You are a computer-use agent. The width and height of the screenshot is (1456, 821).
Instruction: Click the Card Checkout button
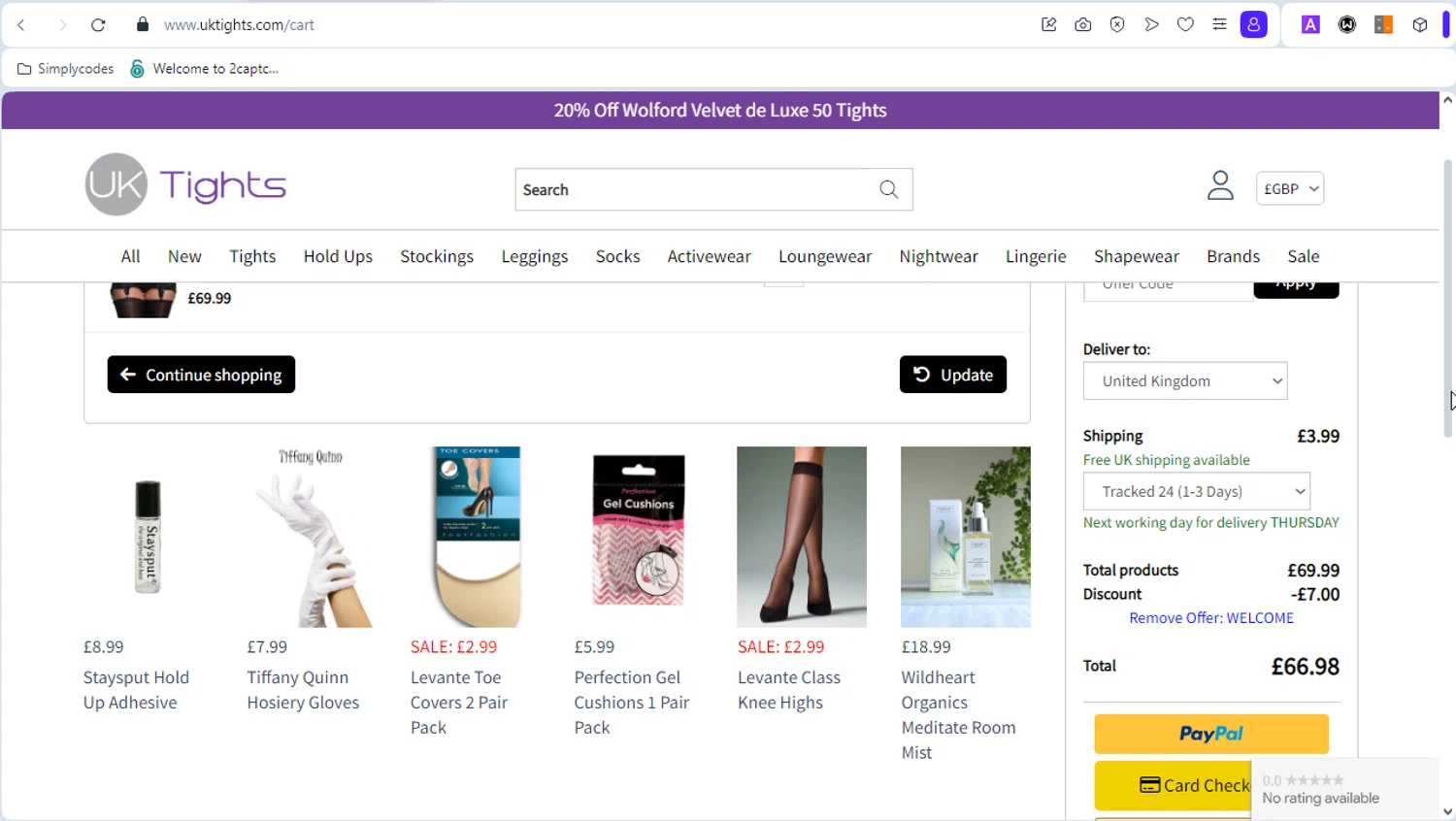pyautogui.click(x=1174, y=785)
